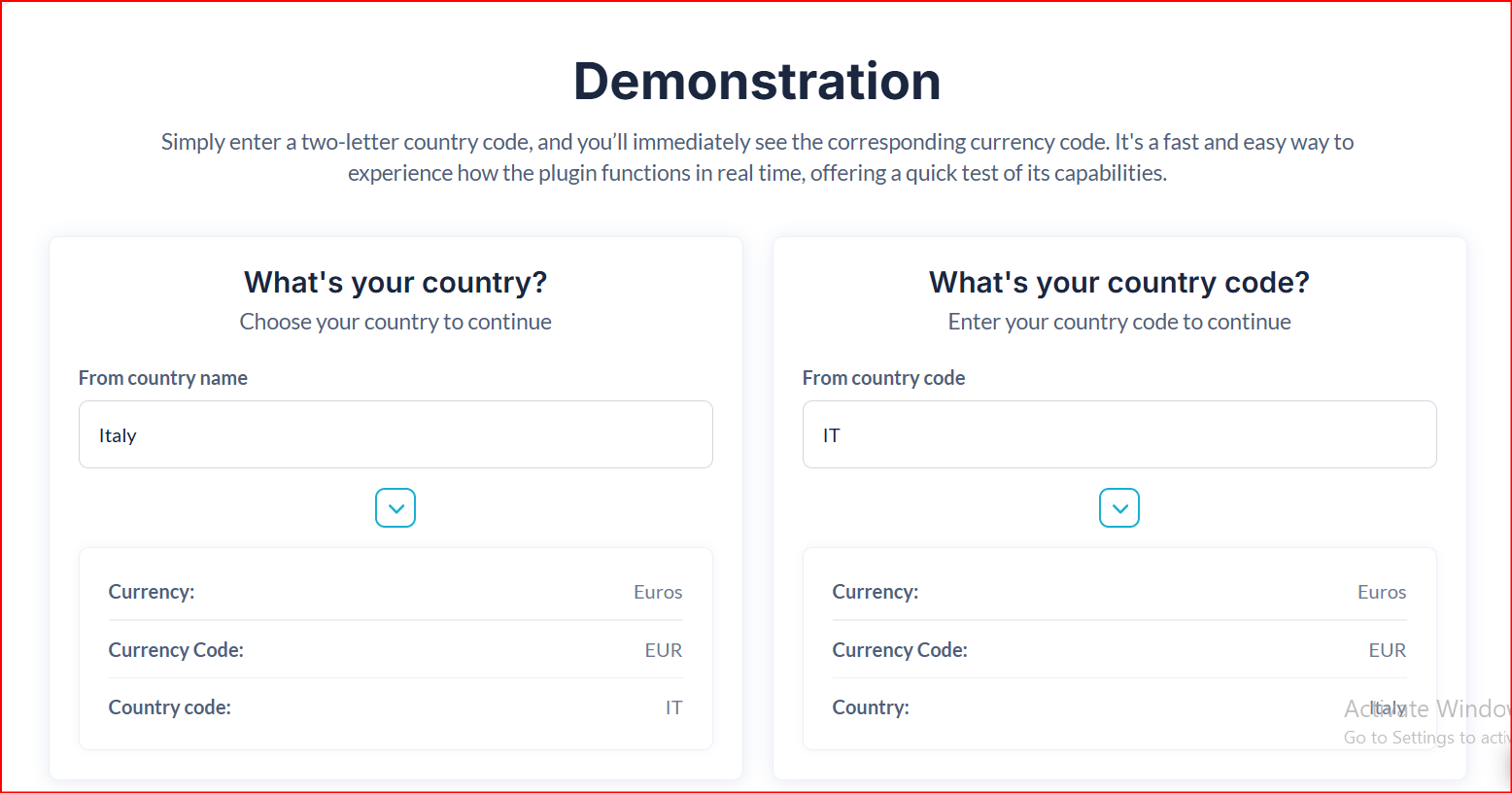Click the Demonstration page heading
The image size is (1512, 793).
(757, 81)
